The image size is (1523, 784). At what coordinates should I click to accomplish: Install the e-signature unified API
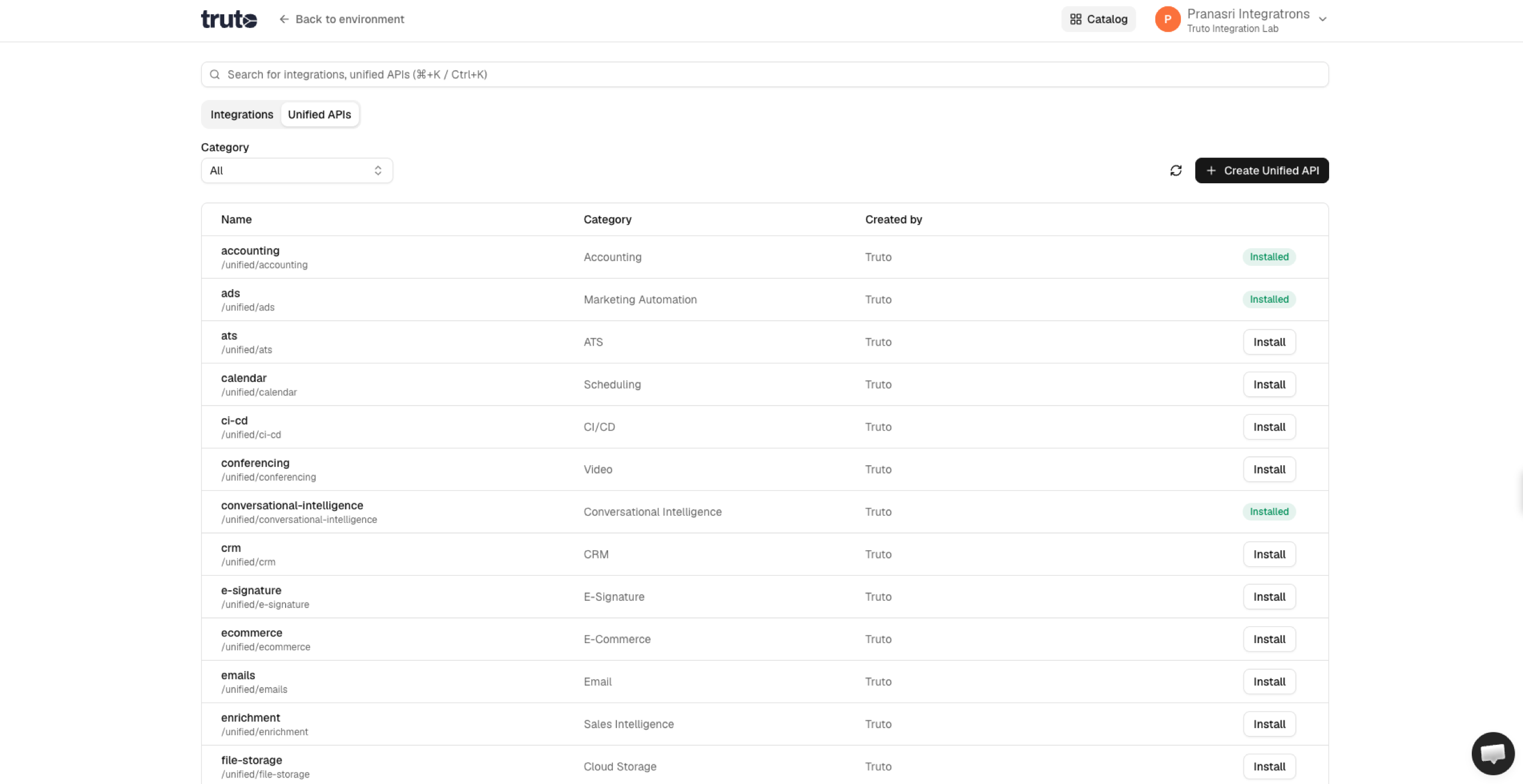[x=1269, y=597]
